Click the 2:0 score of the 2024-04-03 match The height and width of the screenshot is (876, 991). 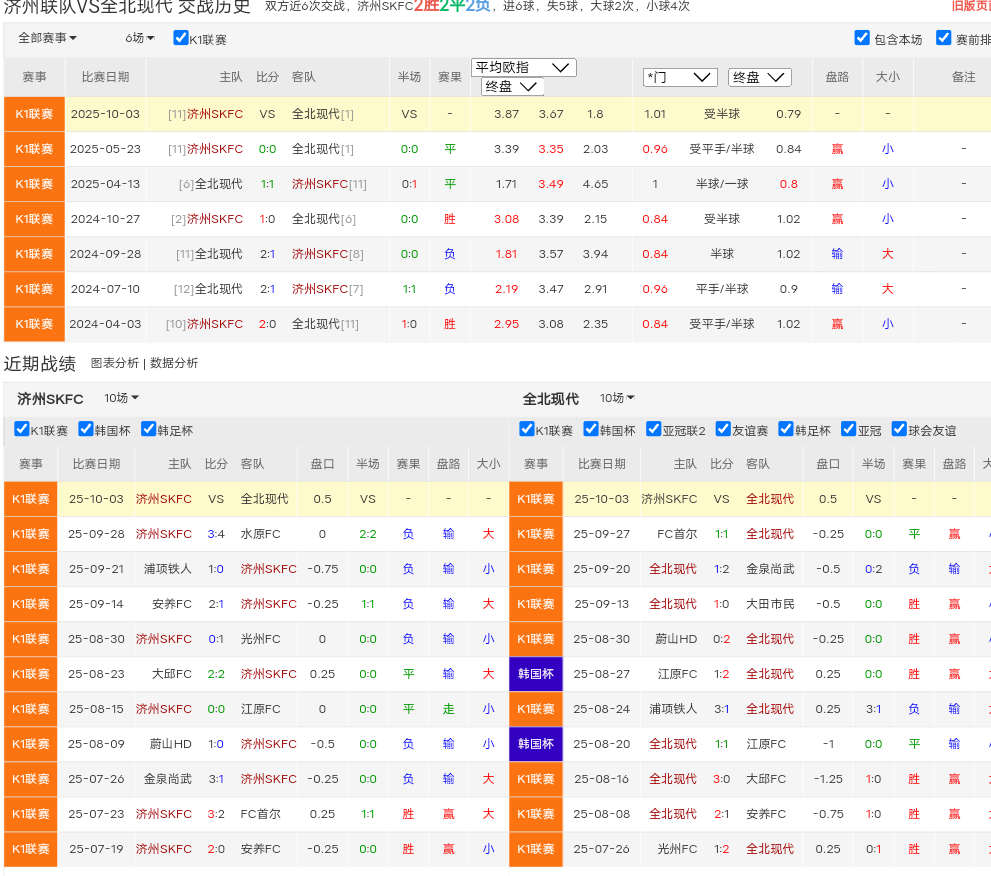[267, 324]
